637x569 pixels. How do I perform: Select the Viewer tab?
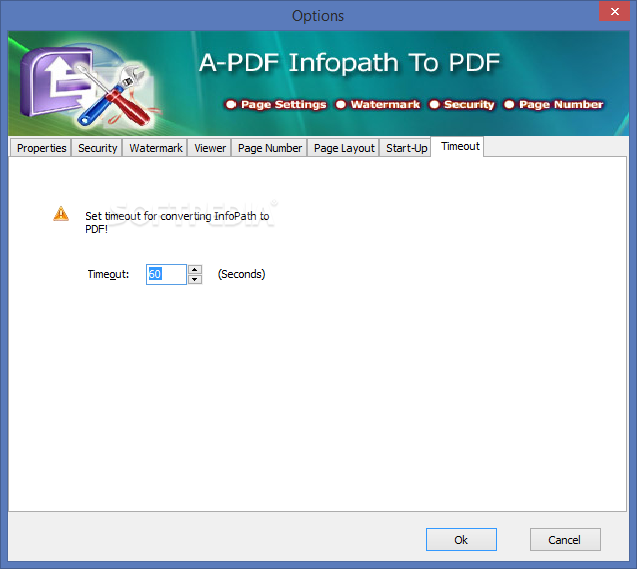[x=210, y=148]
